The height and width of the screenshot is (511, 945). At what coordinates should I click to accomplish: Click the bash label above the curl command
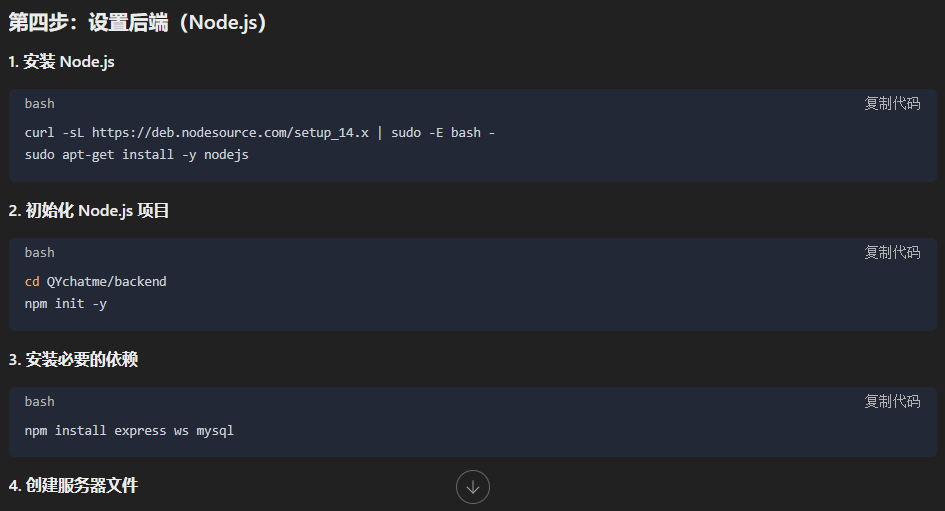click(40, 103)
